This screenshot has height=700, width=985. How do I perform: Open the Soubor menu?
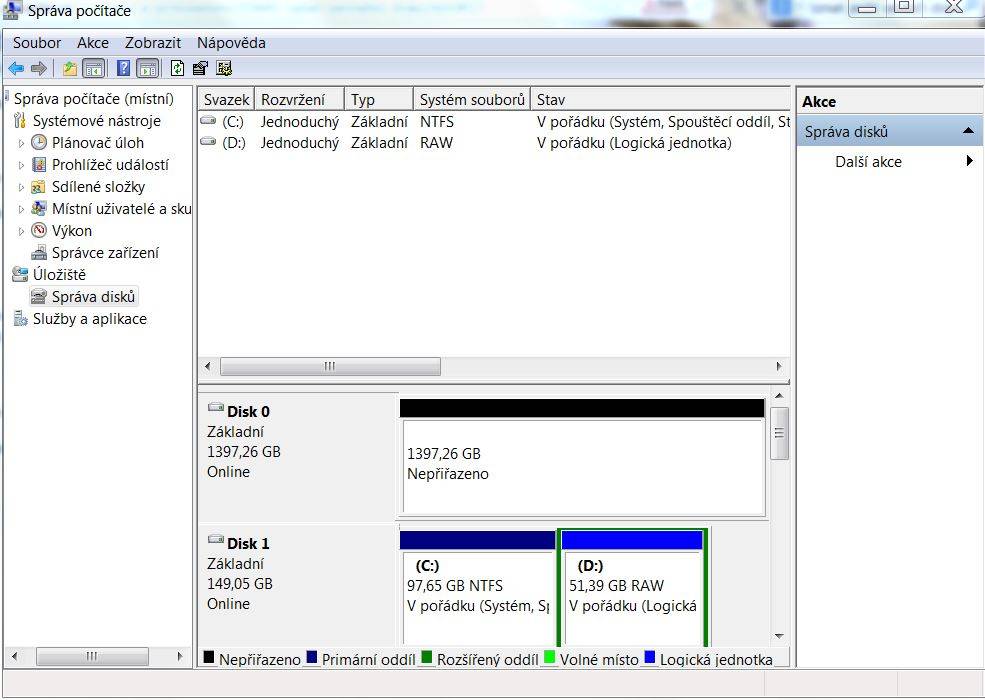(36, 43)
